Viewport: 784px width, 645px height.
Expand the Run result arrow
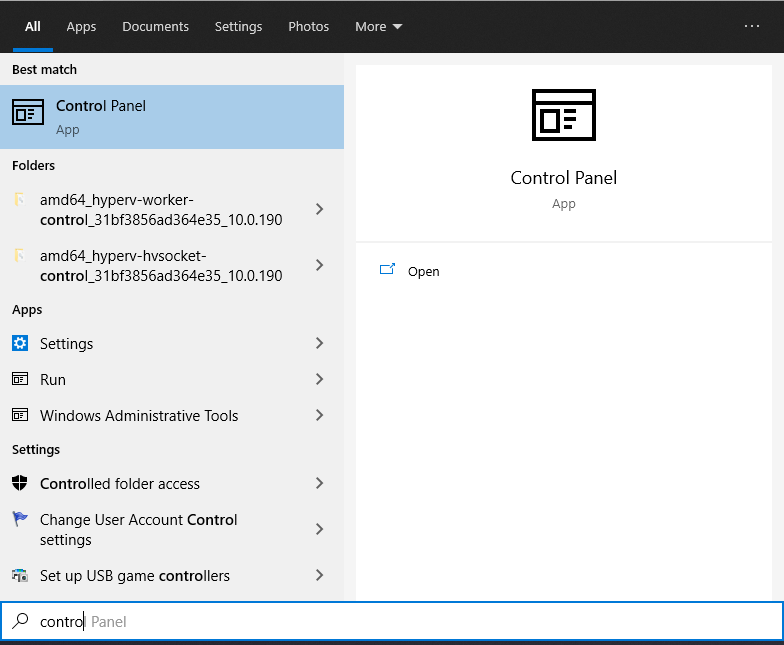click(320, 379)
